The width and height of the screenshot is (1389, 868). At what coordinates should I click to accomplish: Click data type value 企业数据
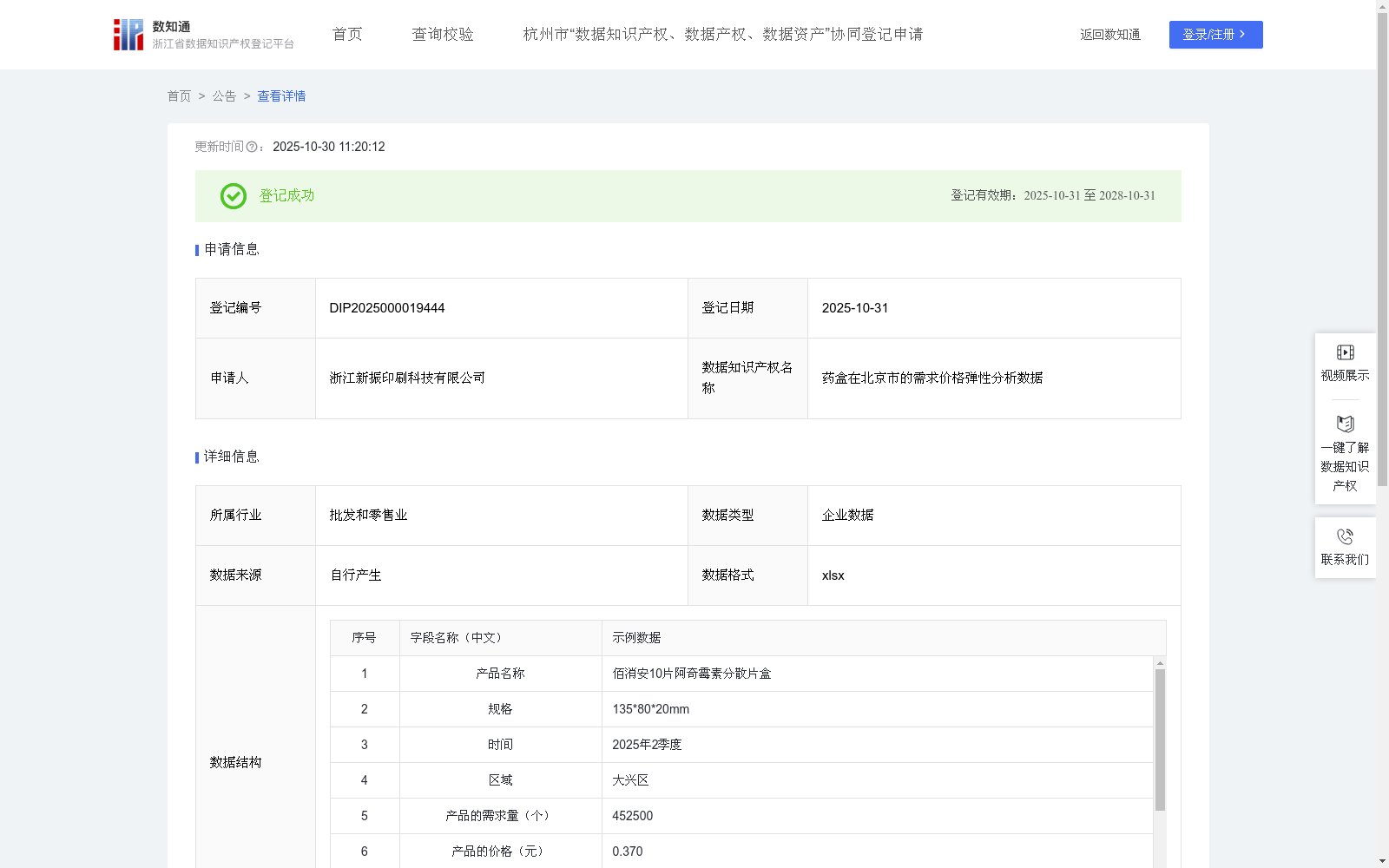point(847,516)
